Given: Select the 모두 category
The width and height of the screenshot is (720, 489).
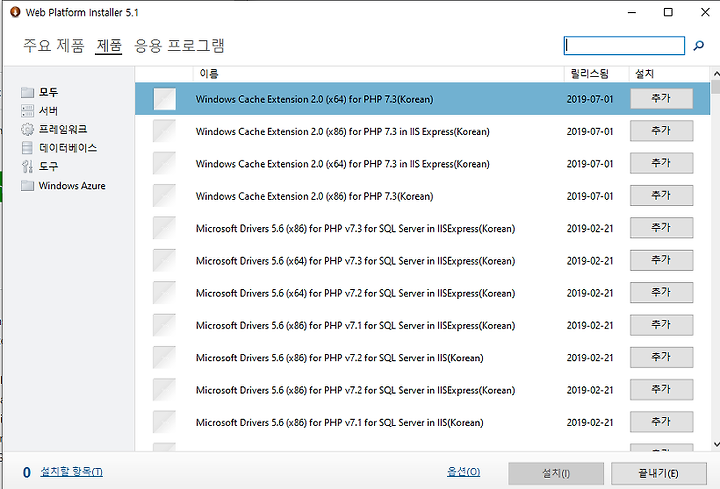Looking at the screenshot, I should pyautogui.click(x=48, y=92).
